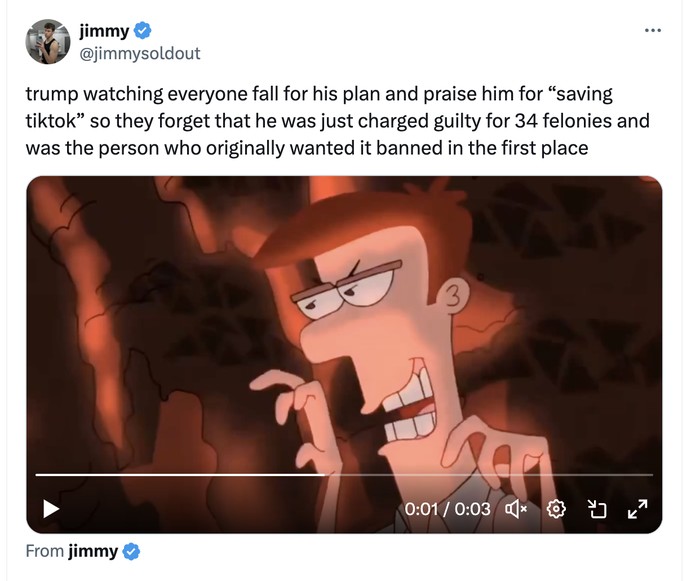Click jimmy's profile picture avatar
Screen dimensions: 700x581
pyautogui.click(x=48, y=41)
